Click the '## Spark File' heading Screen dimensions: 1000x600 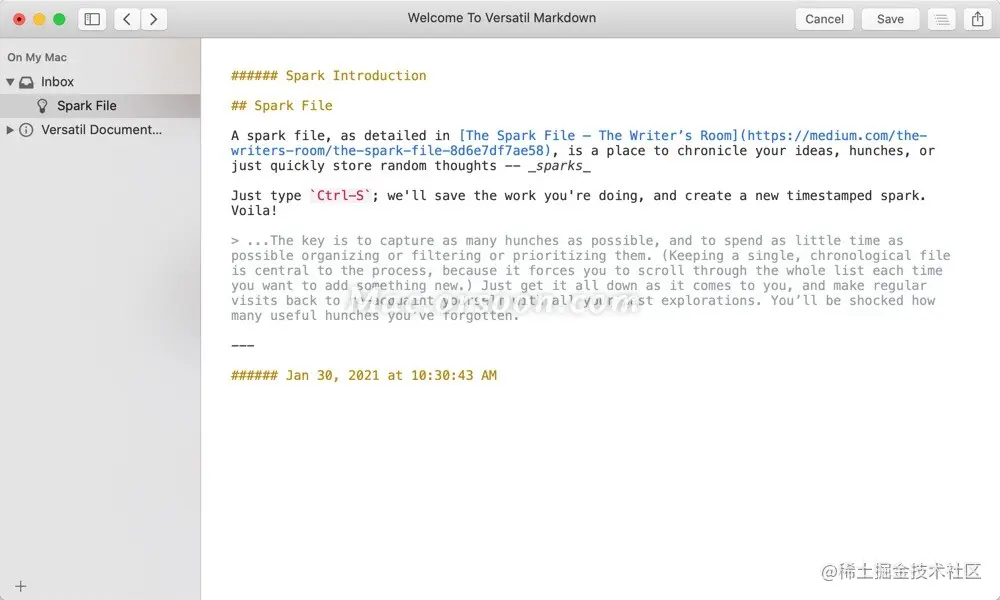(281, 106)
